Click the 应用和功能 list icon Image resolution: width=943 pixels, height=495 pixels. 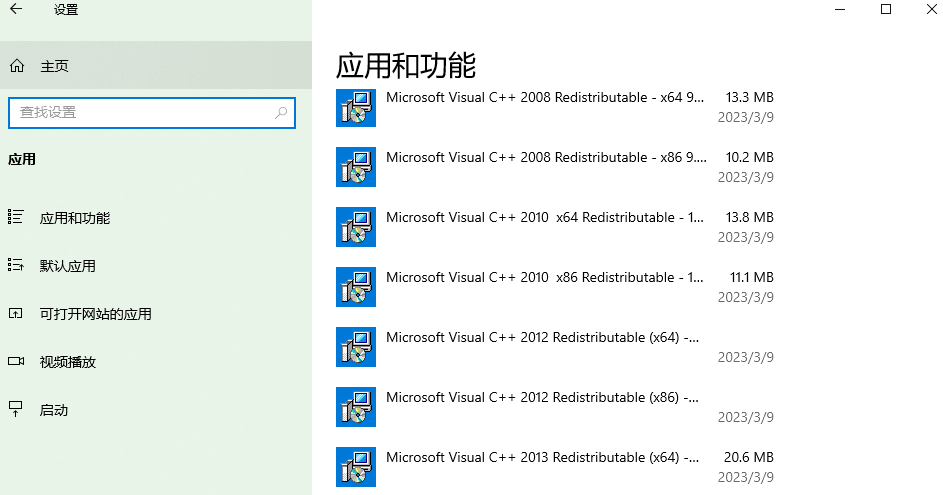[16, 217]
